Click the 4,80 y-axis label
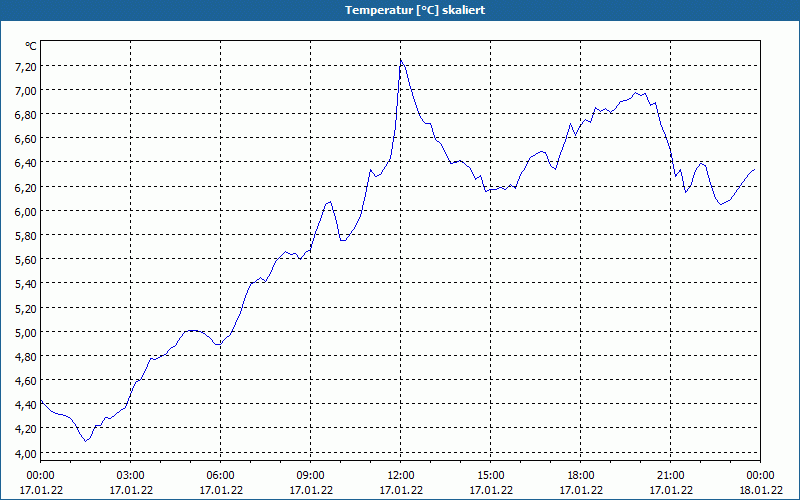The width and height of the screenshot is (800, 500). click(x=26, y=357)
